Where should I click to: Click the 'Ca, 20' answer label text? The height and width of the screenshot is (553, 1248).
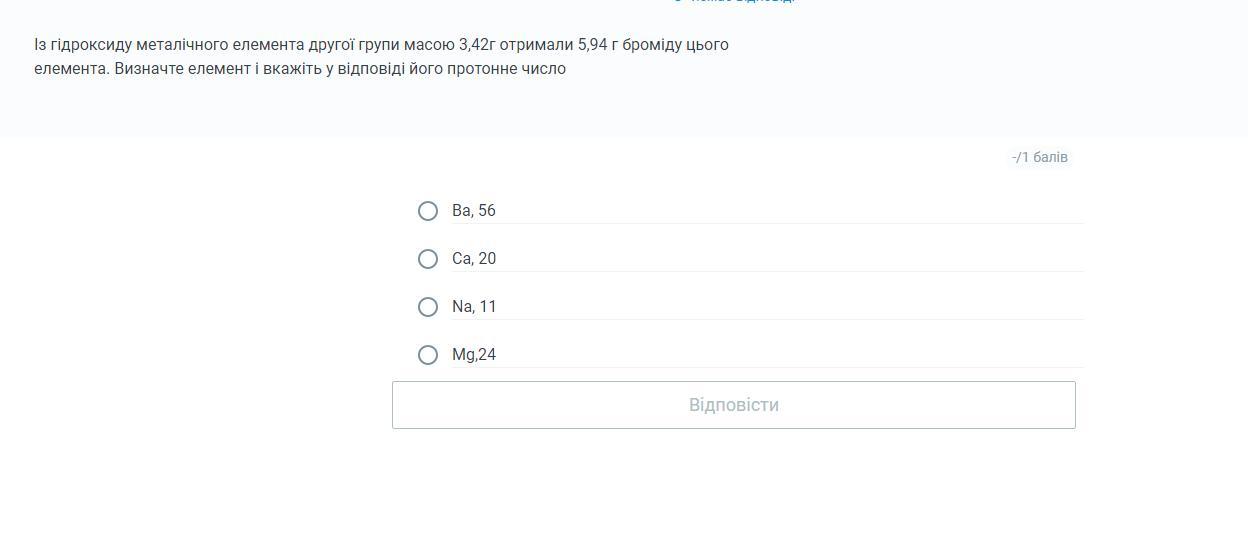(x=474, y=259)
